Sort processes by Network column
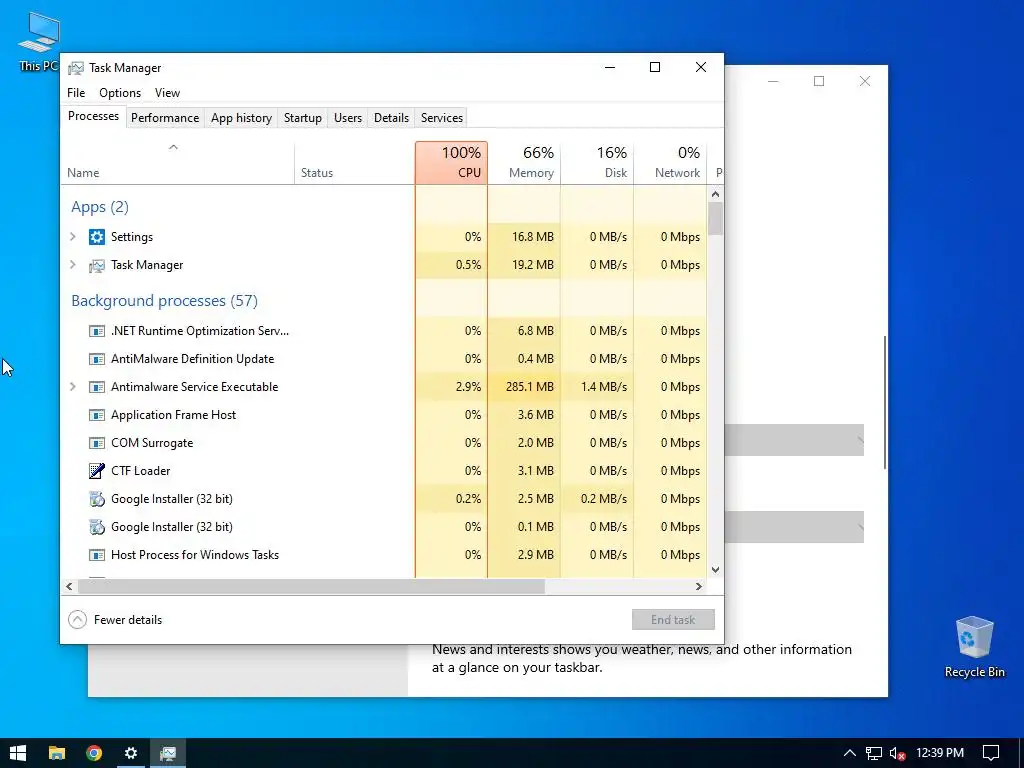 coord(670,163)
